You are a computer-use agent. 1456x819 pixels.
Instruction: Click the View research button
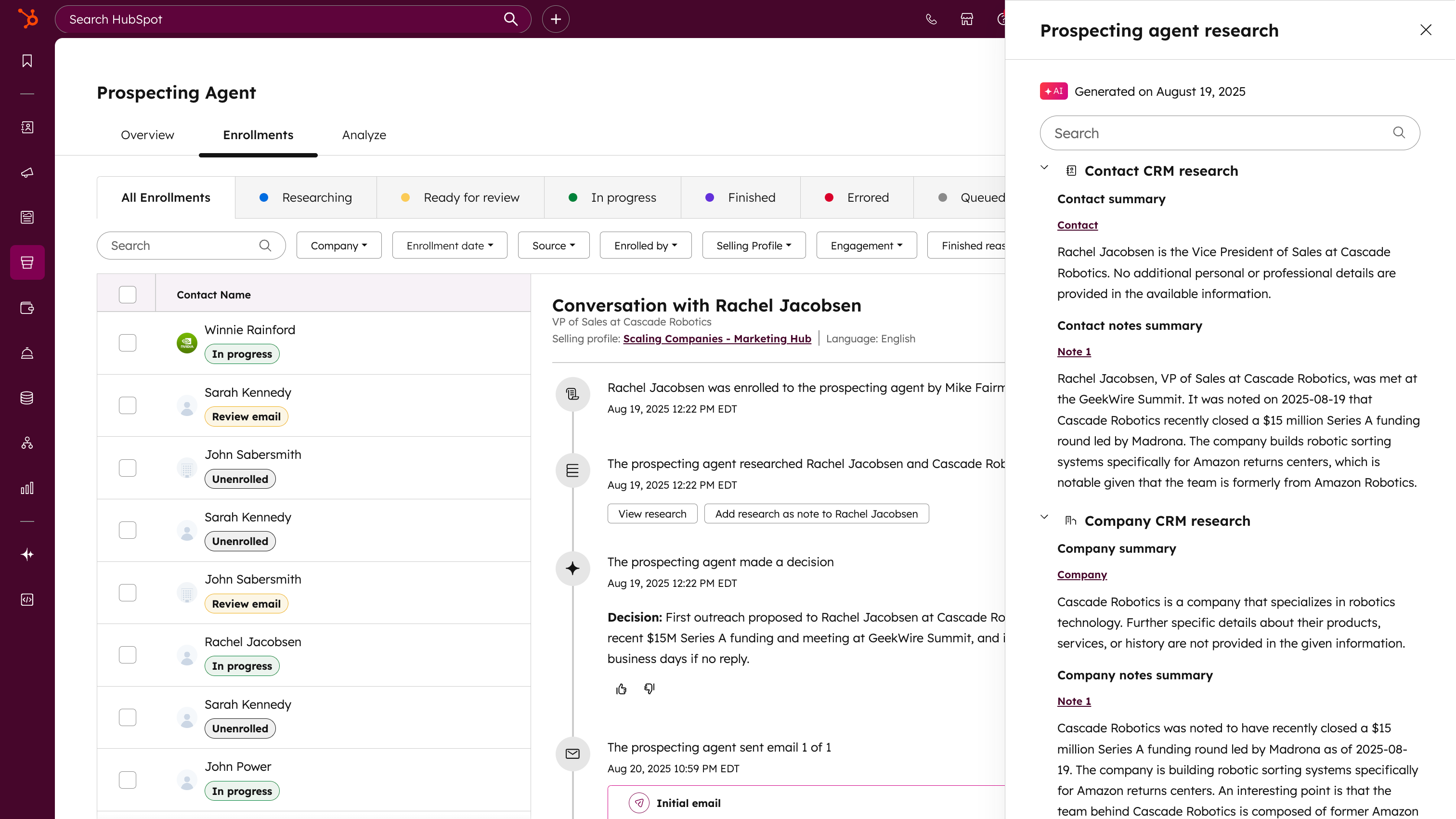tap(652, 514)
